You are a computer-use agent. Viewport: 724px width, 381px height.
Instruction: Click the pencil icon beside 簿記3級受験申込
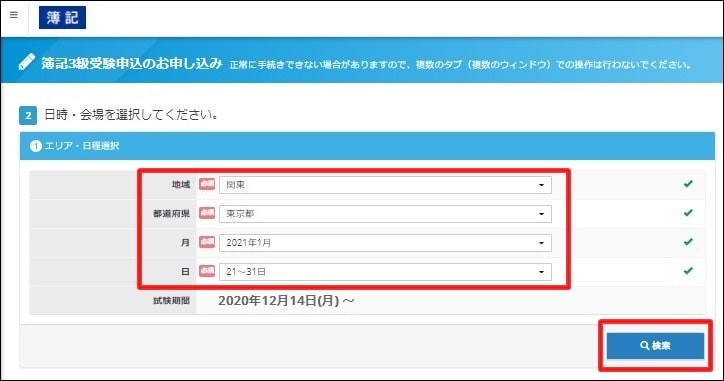pos(27,62)
